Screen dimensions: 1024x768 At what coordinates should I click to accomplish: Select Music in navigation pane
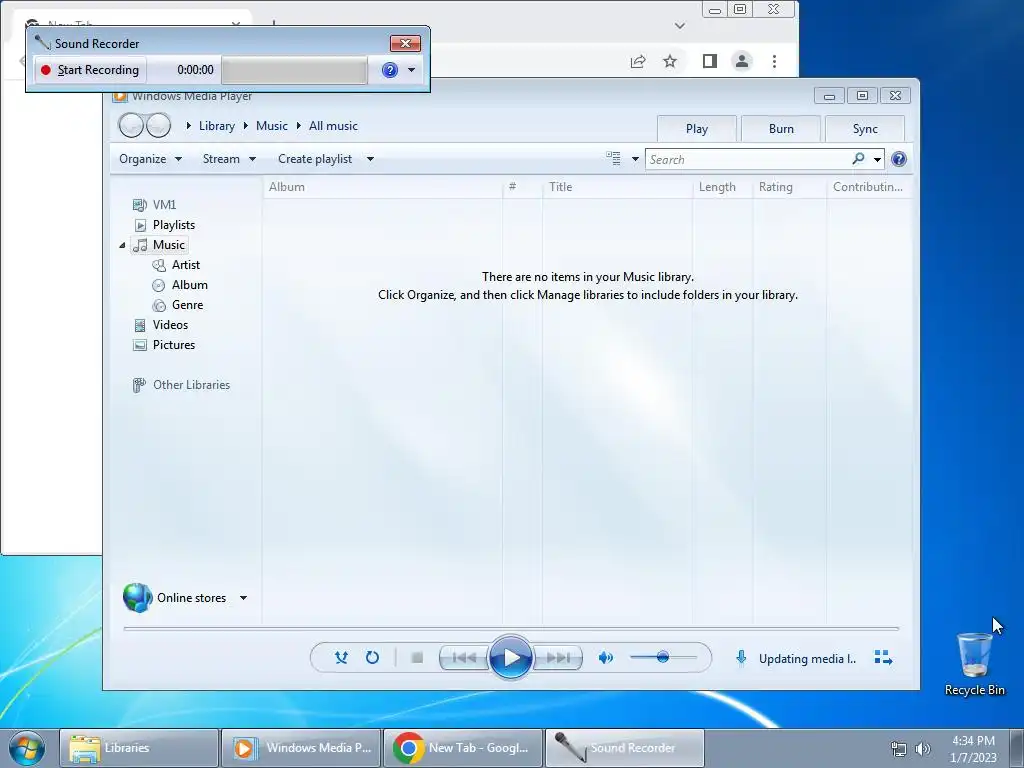(x=159, y=245)
